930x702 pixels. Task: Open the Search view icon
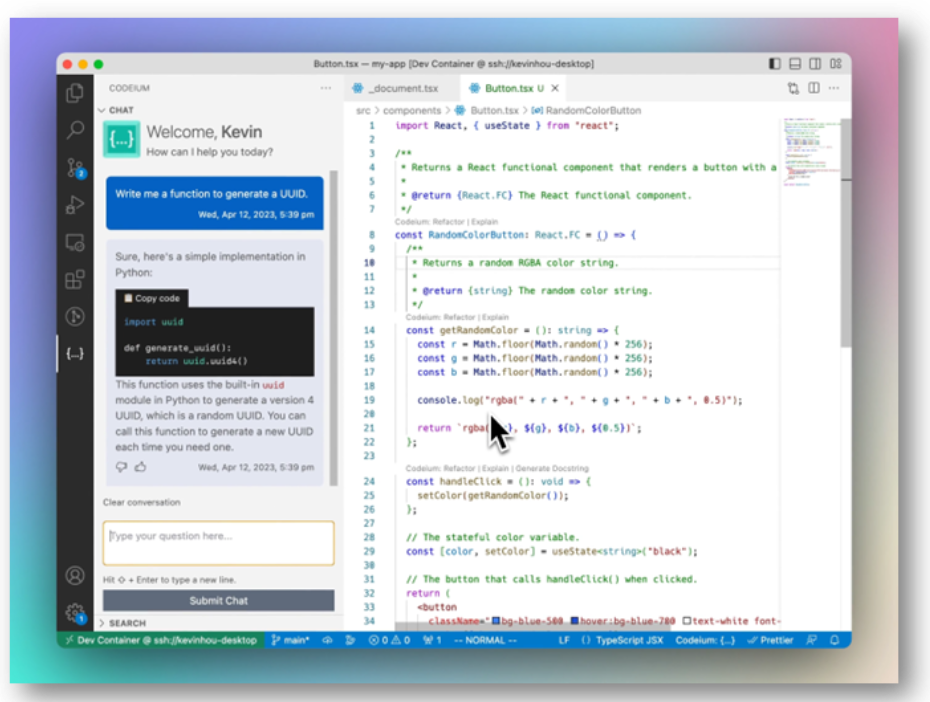pyautogui.click(x=75, y=130)
